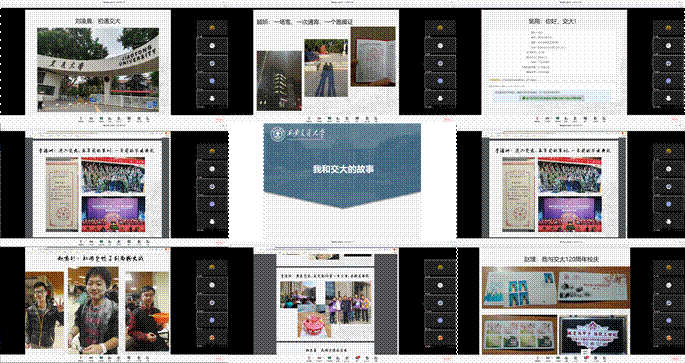
Task: Click green-dot highlighted line in 你好，交大 slide
Action: tap(552, 98)
